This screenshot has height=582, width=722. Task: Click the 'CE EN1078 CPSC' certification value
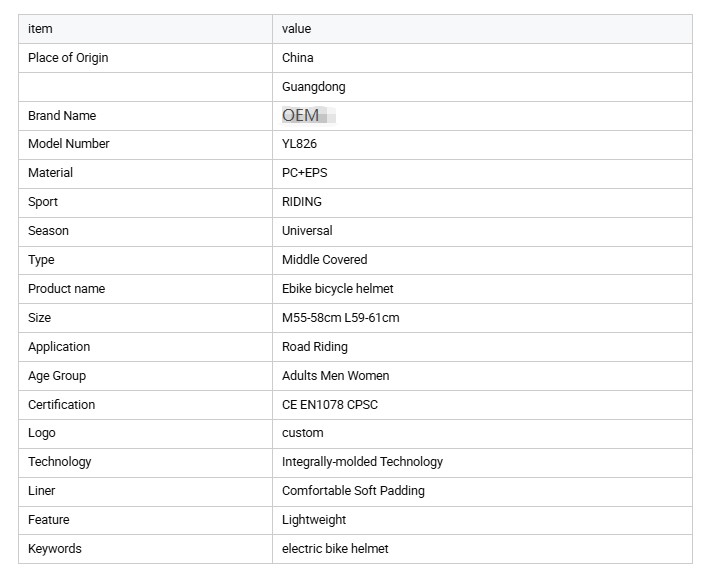click(x=330, y=405)
